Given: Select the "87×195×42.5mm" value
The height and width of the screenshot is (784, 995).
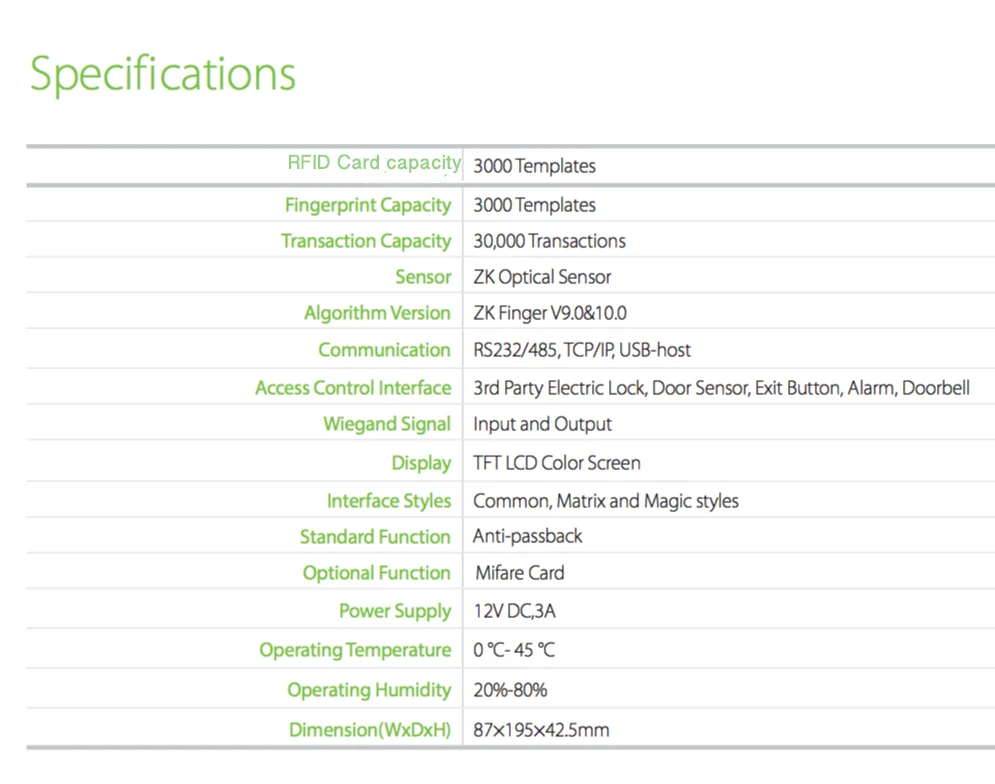Looking at the screenshot, I should [x=541, y=730].
